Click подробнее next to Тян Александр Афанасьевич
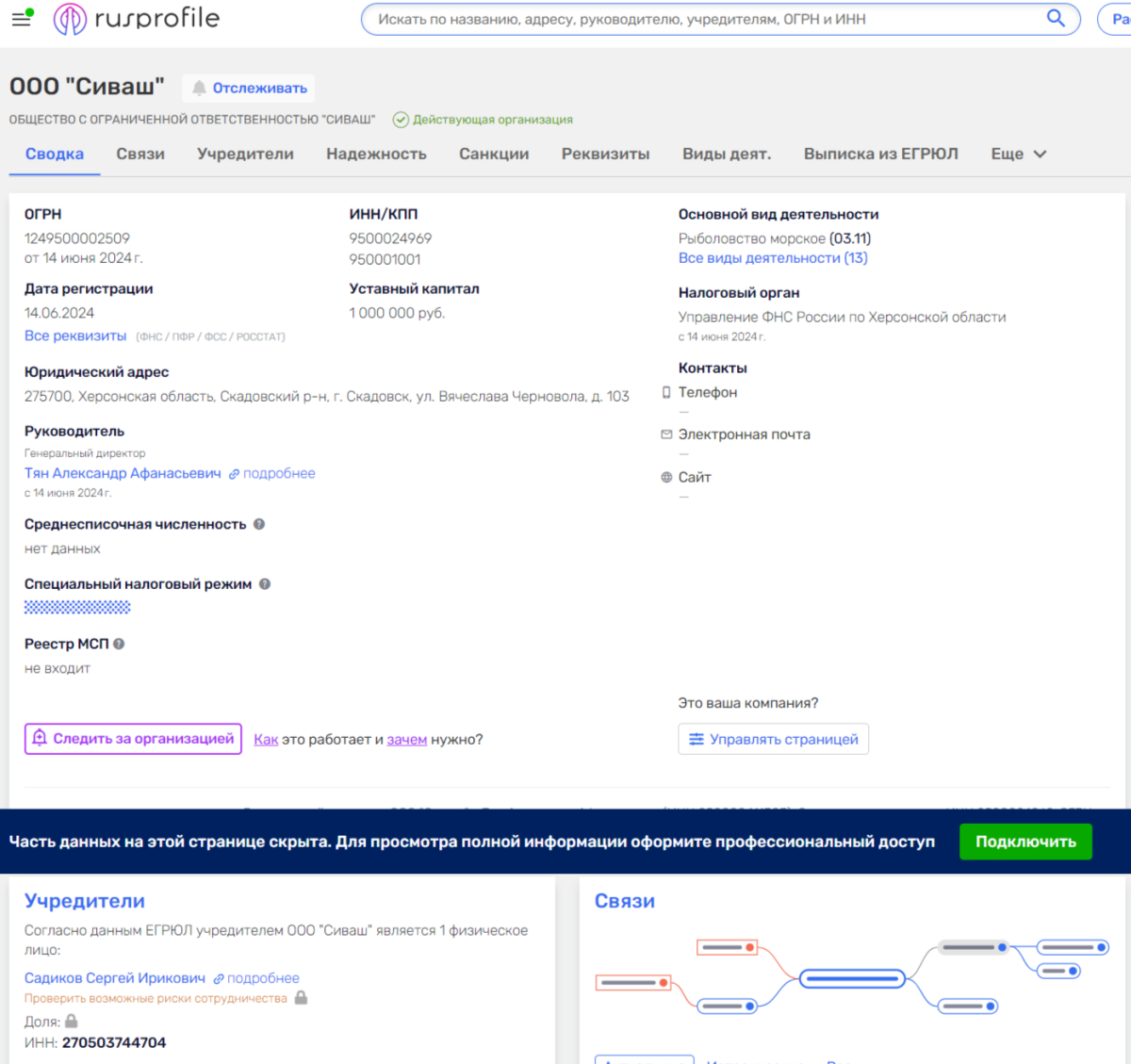This screenshot has height=1064, width=1131. point(279,473)
